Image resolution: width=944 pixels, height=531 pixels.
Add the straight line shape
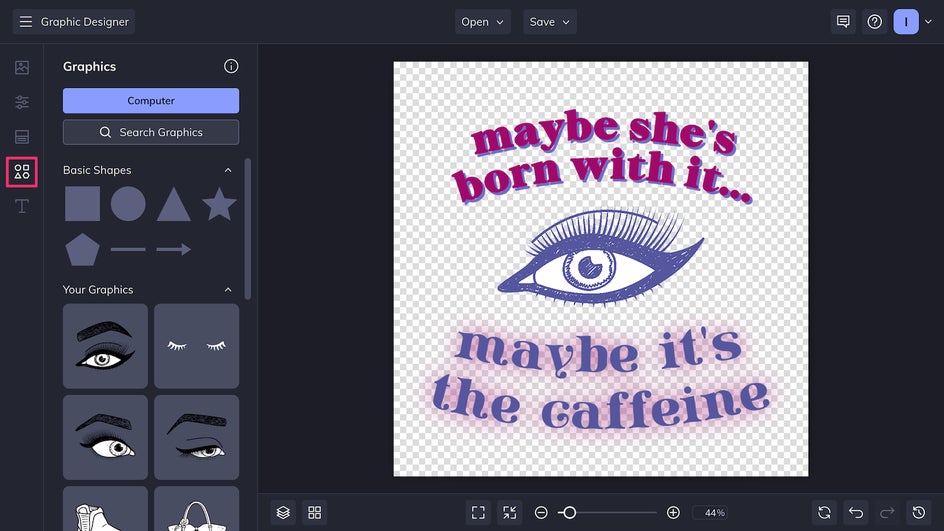(x=128, y=249)
